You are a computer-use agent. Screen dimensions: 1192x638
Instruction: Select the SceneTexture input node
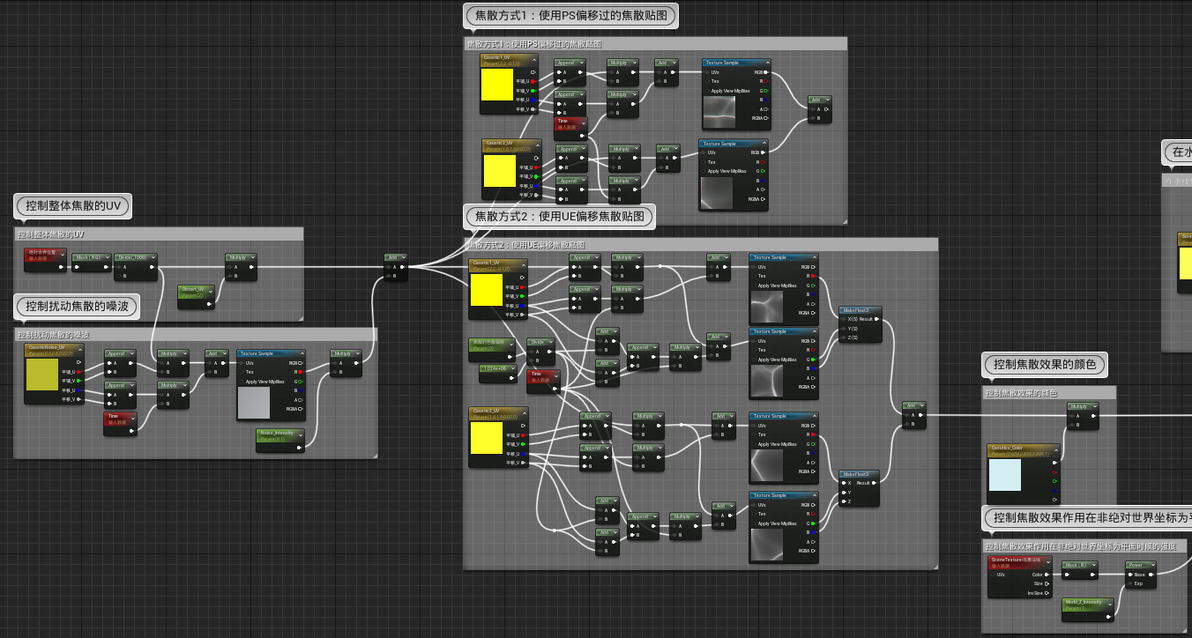1021,576
